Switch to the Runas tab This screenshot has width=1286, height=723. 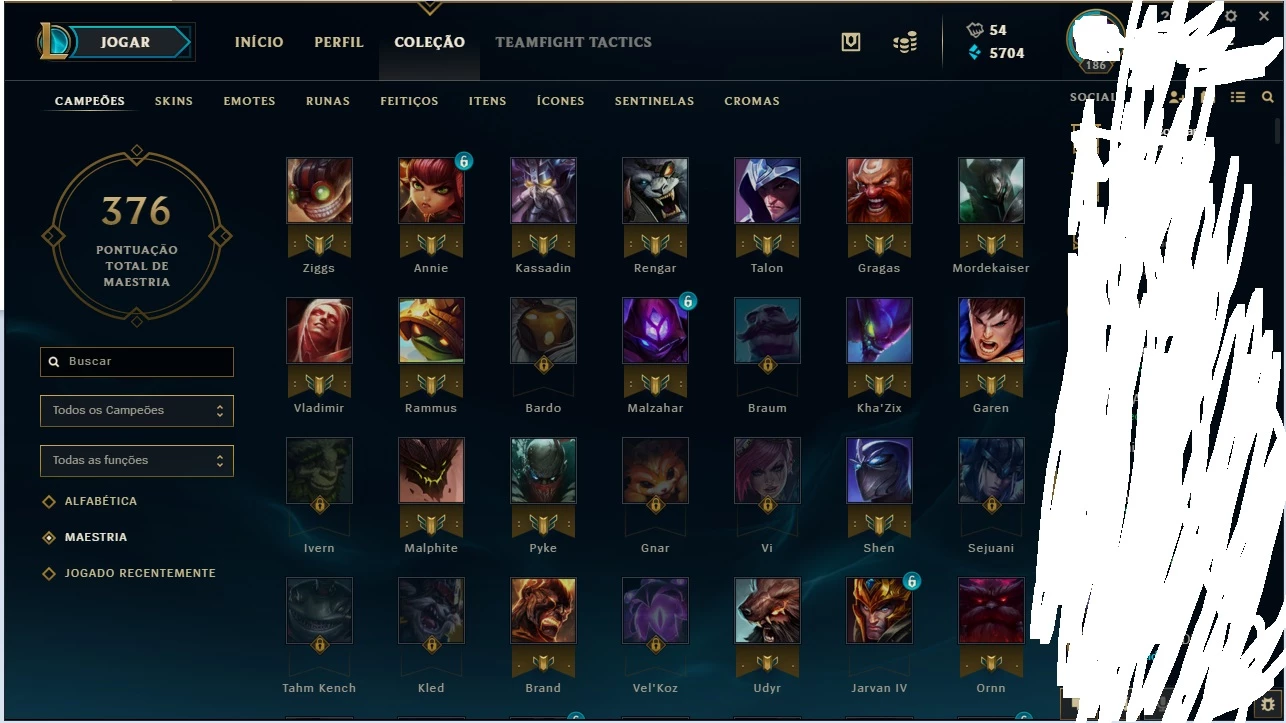[x=328, y=101]
